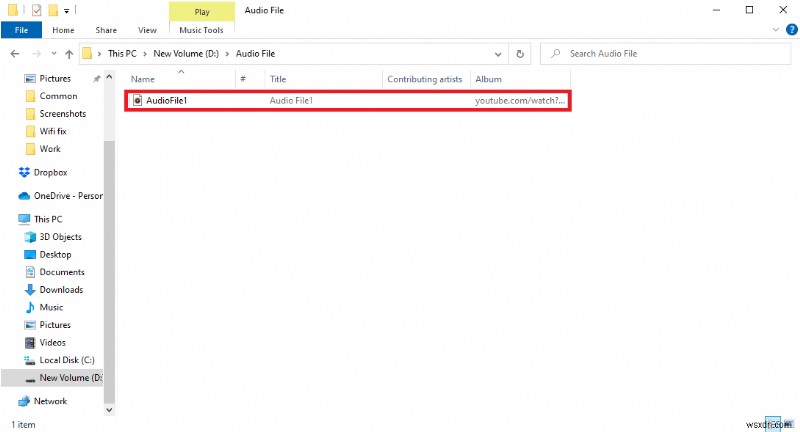The width and height of the screenshot is (800, 432).
Task: Switch to the Home ribbon tab
Action: click(x=63, y=30)
